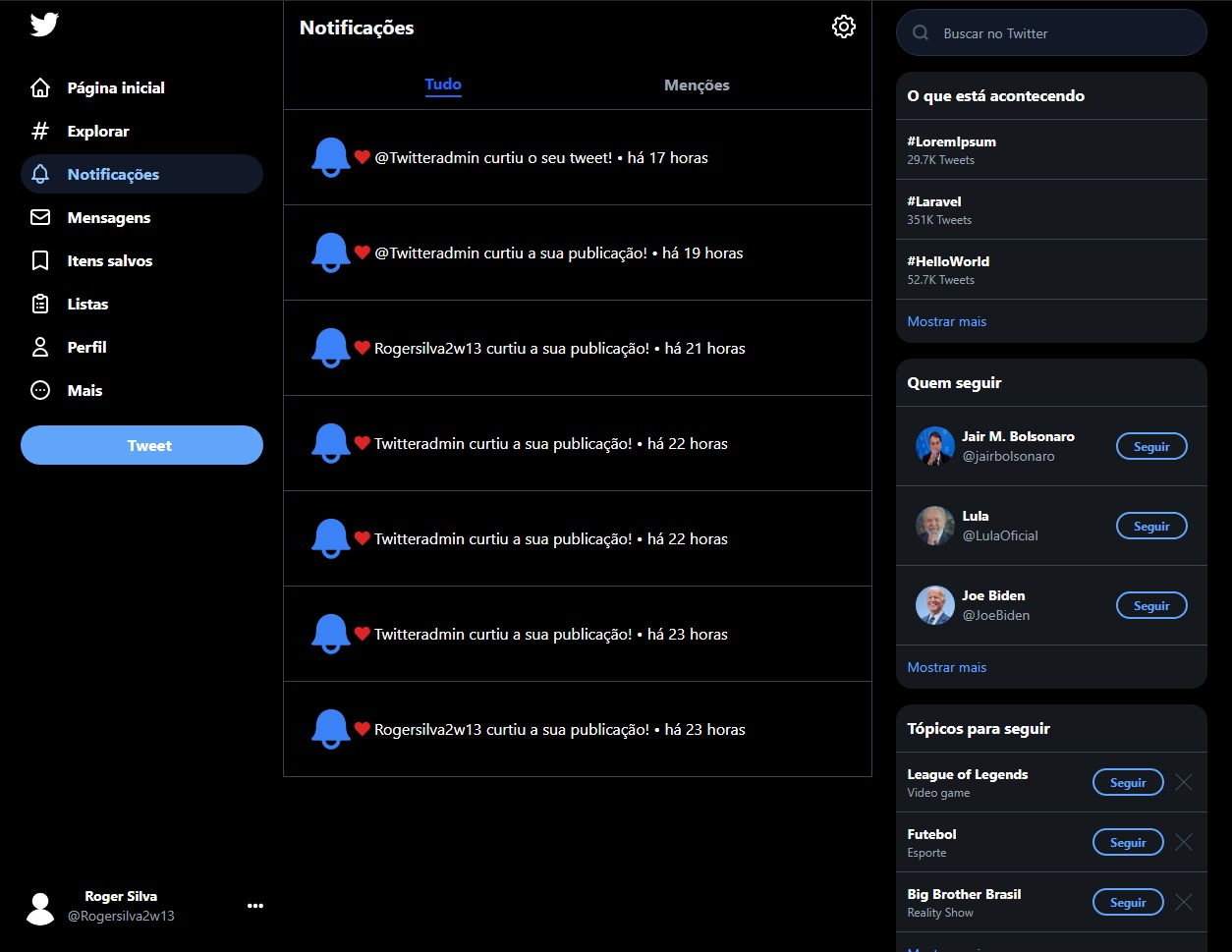Follow Jair M. Bolsonaro

(1150, 446)
